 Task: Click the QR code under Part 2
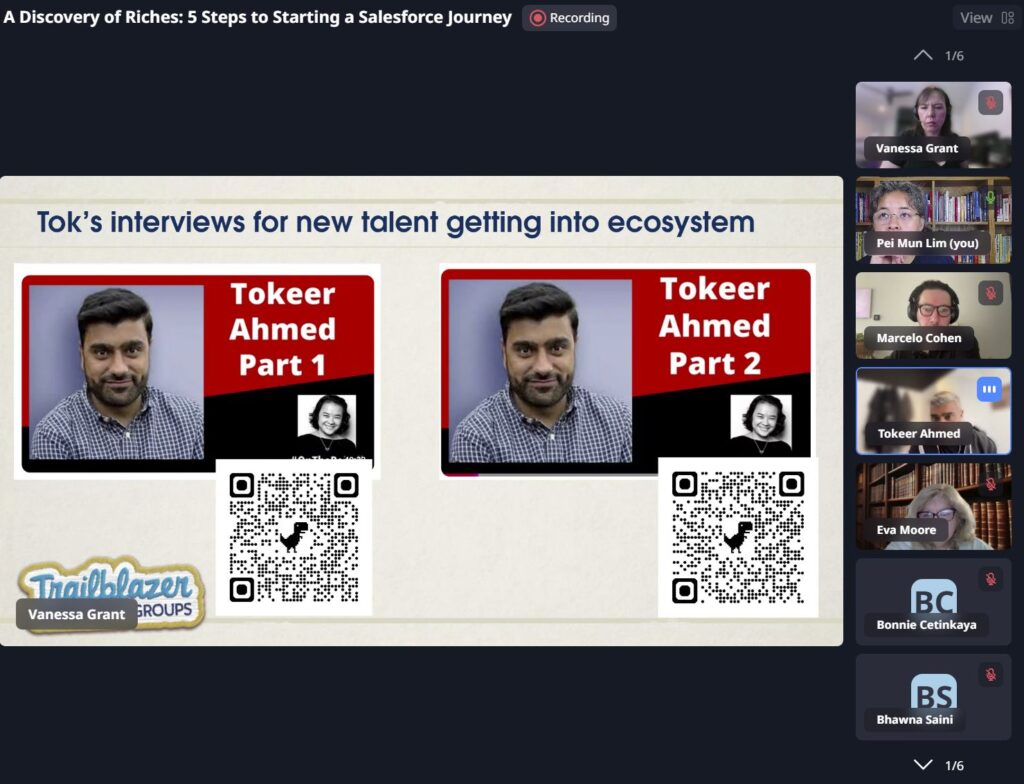738,537
